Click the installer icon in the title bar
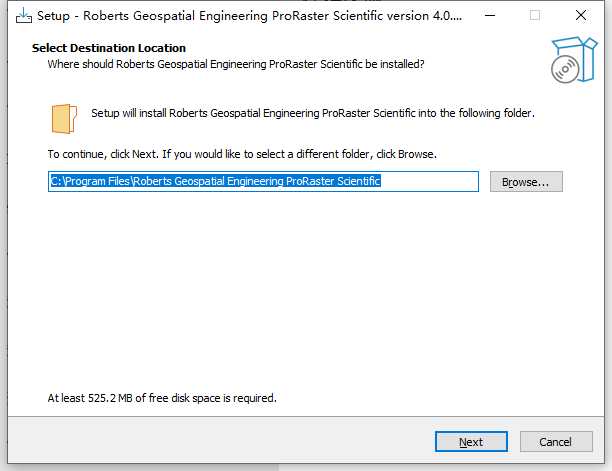The height and width of the screenshot is (471, 612). point(19,16)
